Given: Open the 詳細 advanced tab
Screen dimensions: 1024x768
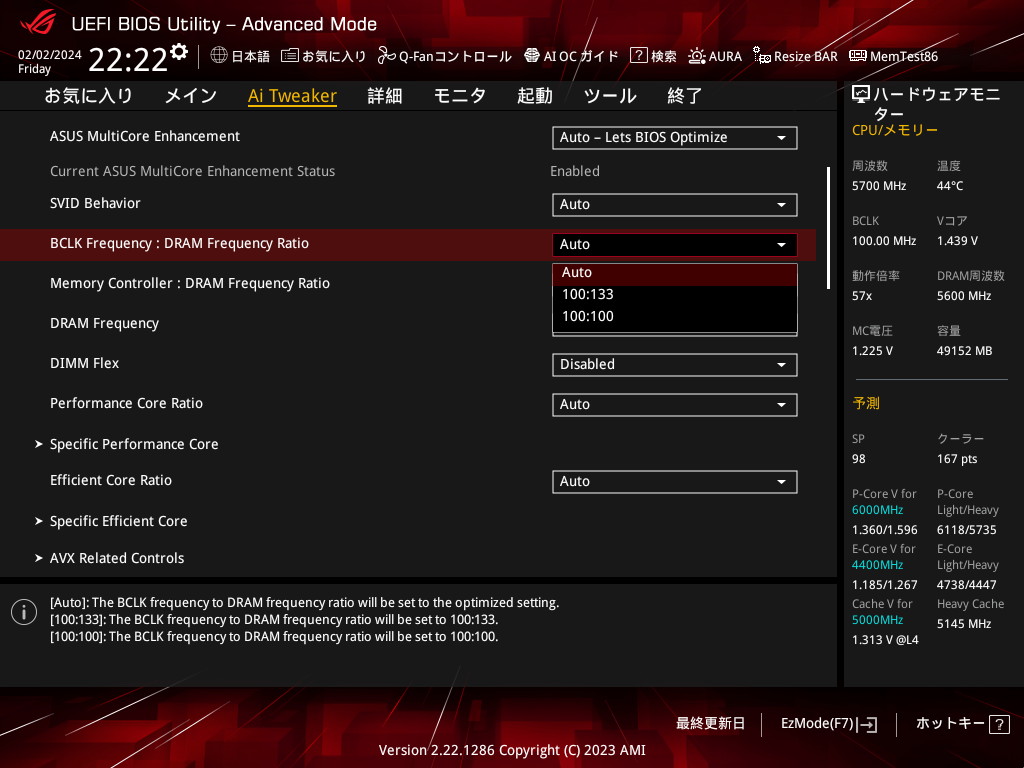Looking at the screenshot, I should (x=385, y=95).
